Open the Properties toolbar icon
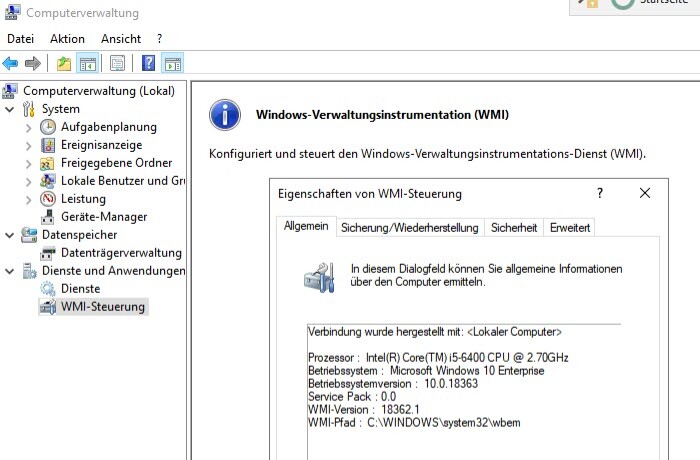The width and height of the screenshot is (700, 460). tap(117, 63)
